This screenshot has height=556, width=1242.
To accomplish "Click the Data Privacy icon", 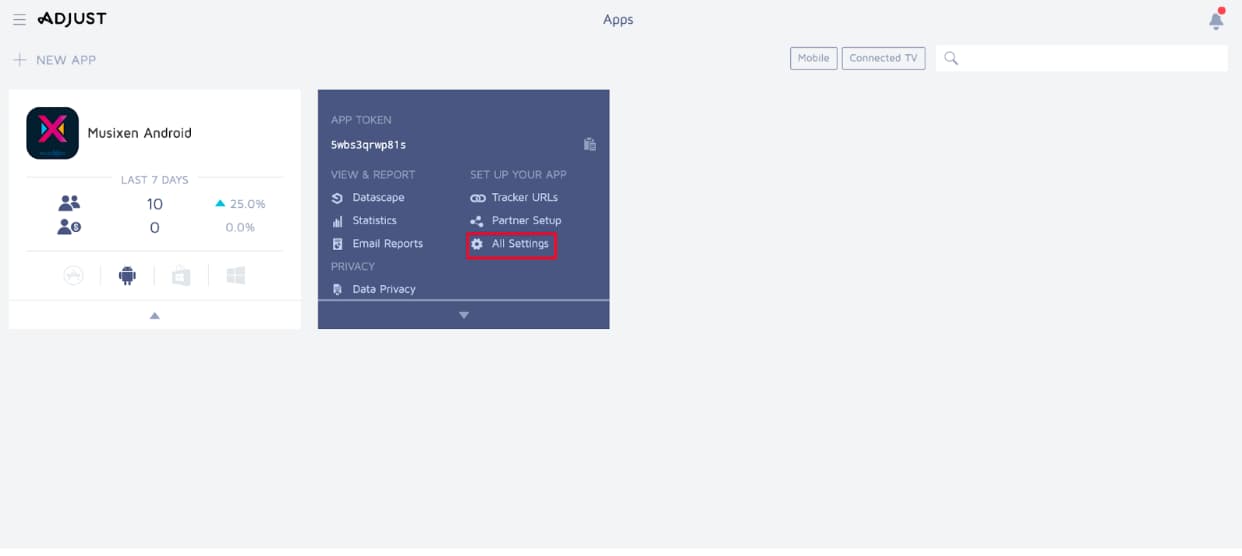I will tap(337, 289).
